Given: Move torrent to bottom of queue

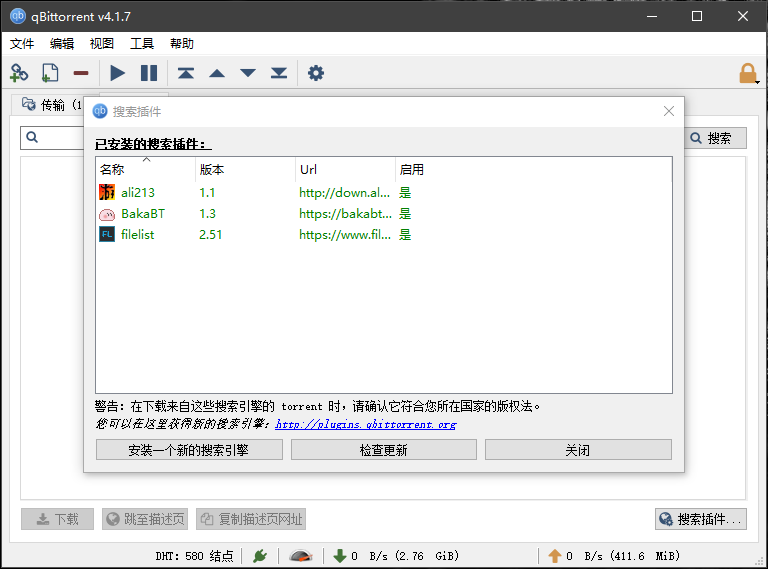Looking at the screenshot, I should pos(279,73).
